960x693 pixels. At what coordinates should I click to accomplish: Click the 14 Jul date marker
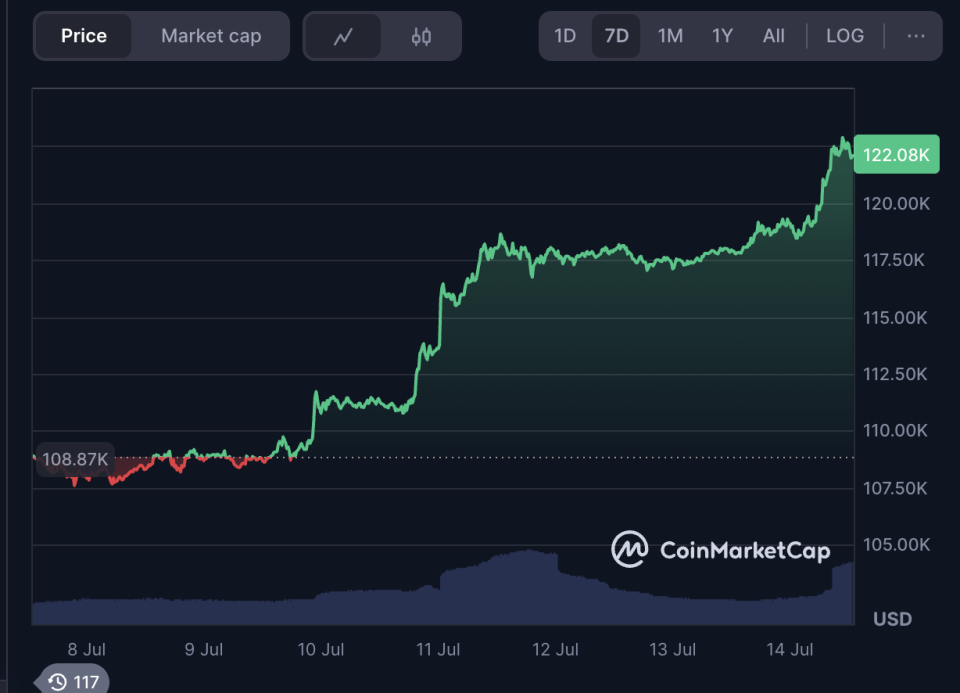pos(789,650)
